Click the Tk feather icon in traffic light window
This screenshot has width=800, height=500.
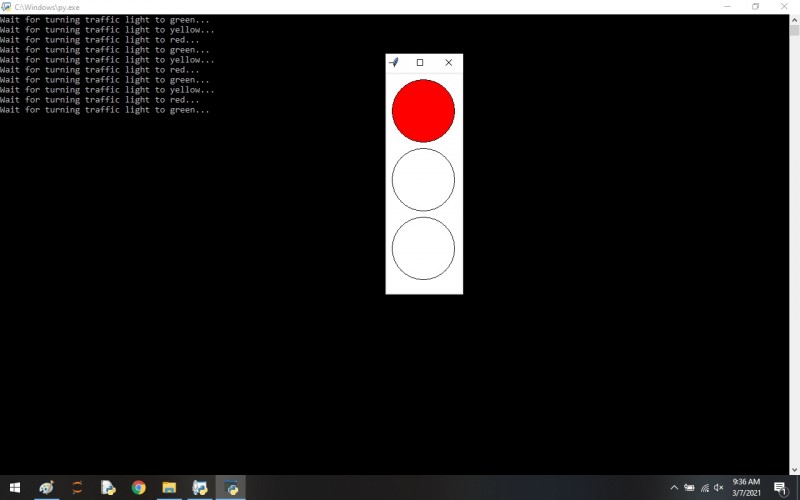393,62
